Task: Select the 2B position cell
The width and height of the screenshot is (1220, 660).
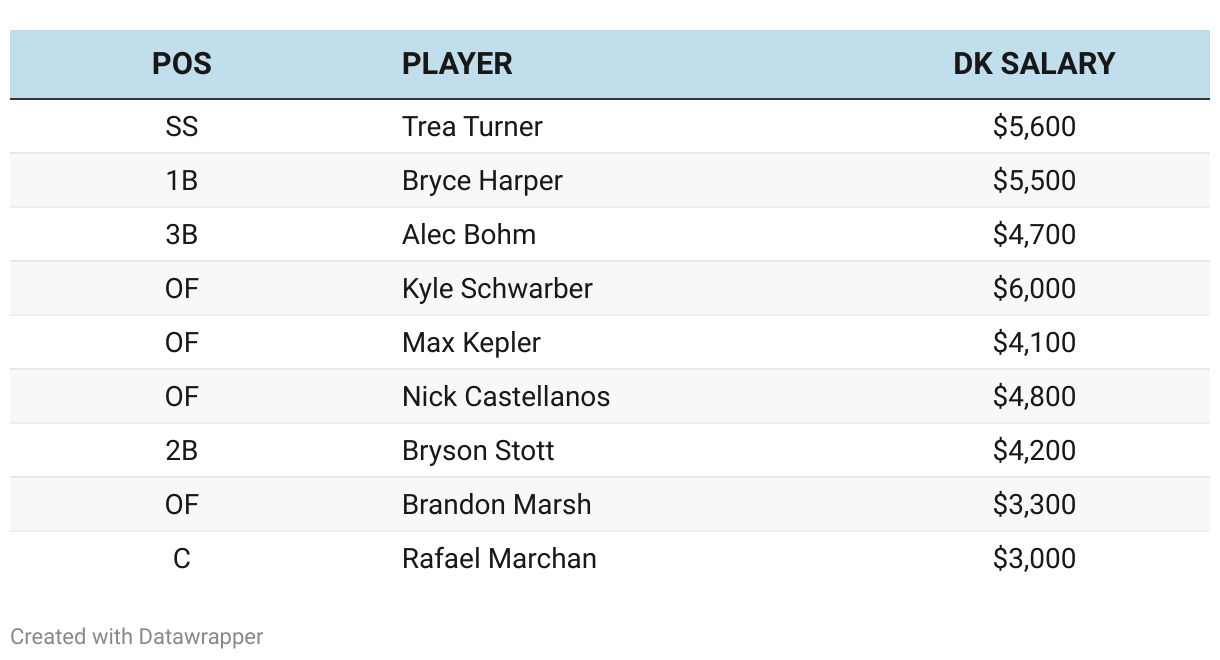Action: [181, 451]
